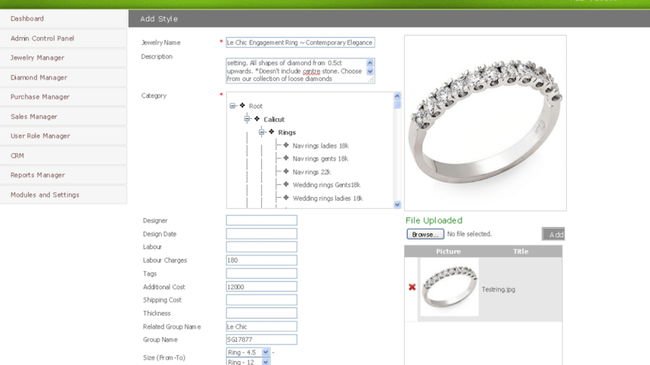Open Reports Manager
The image size is (650, 365).
[x=63, y=175]
